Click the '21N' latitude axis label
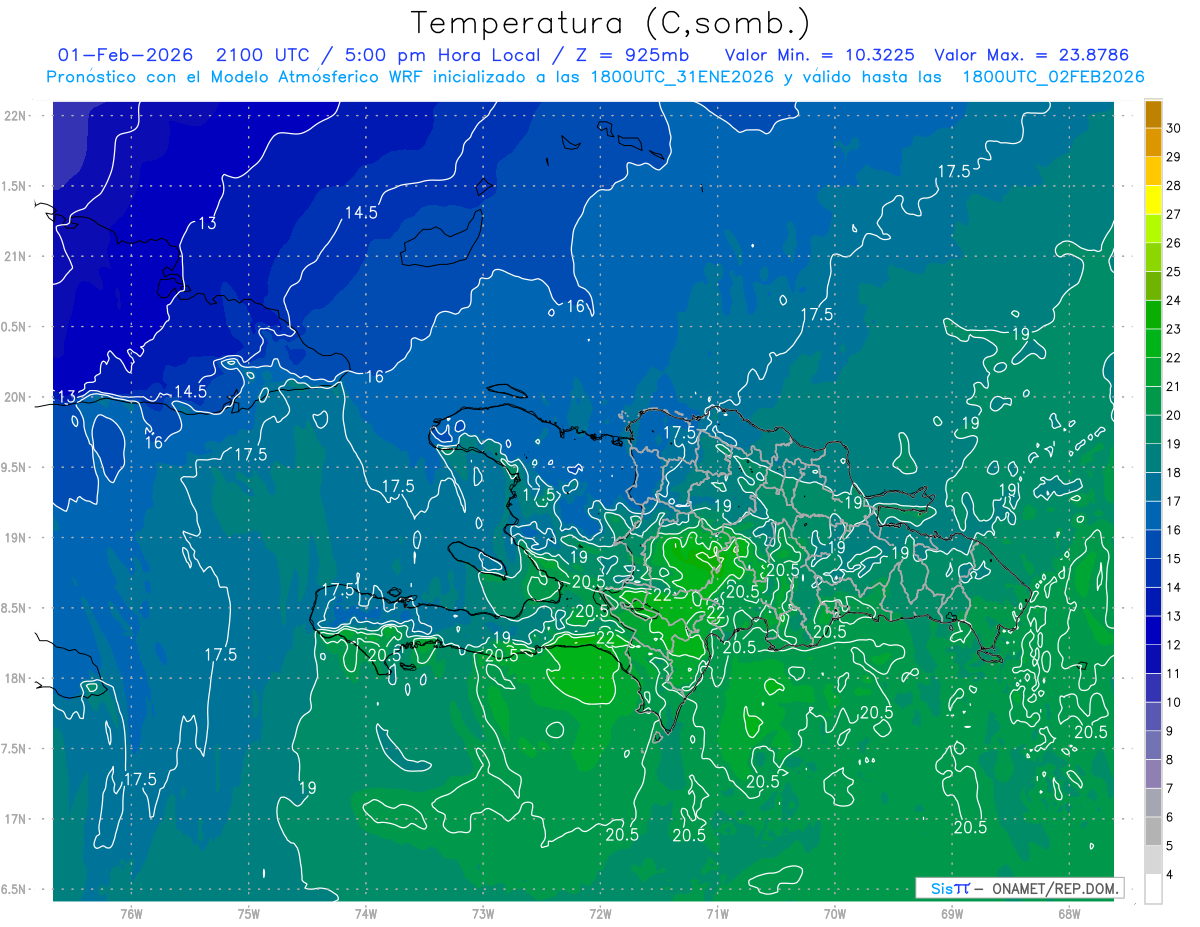Screen dimensions: 1200x927 point(15,256)
